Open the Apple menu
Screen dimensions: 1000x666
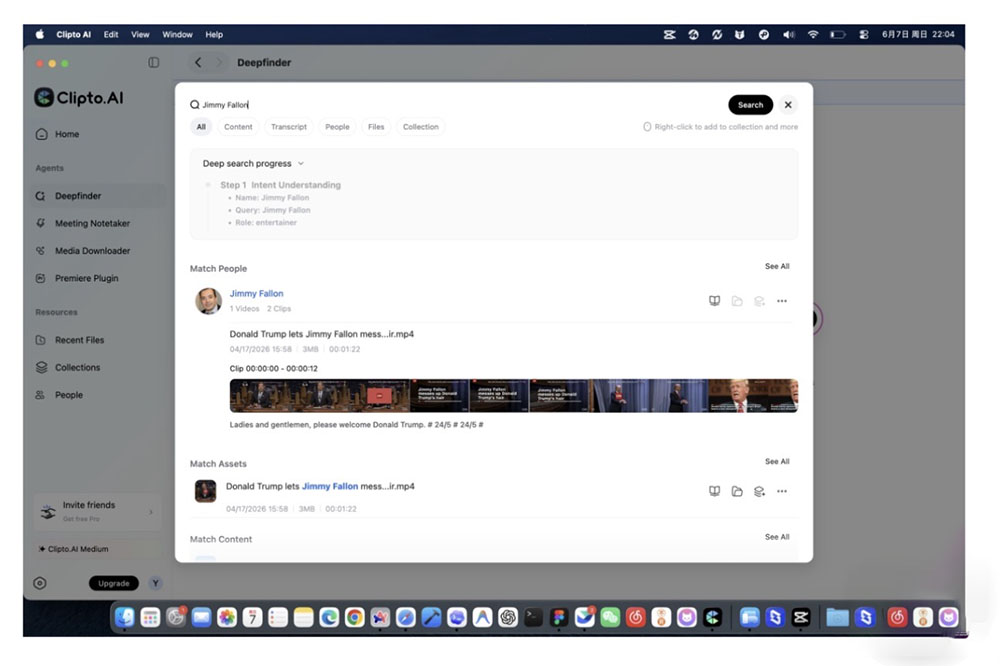[x=40, y=34]
